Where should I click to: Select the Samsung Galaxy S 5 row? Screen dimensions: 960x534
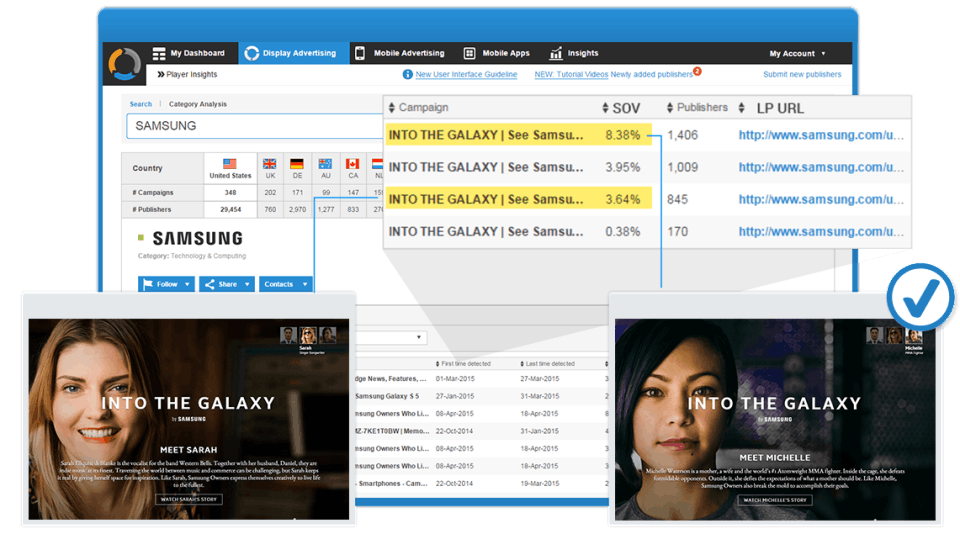pyautogui.click(x=482, y=396)
